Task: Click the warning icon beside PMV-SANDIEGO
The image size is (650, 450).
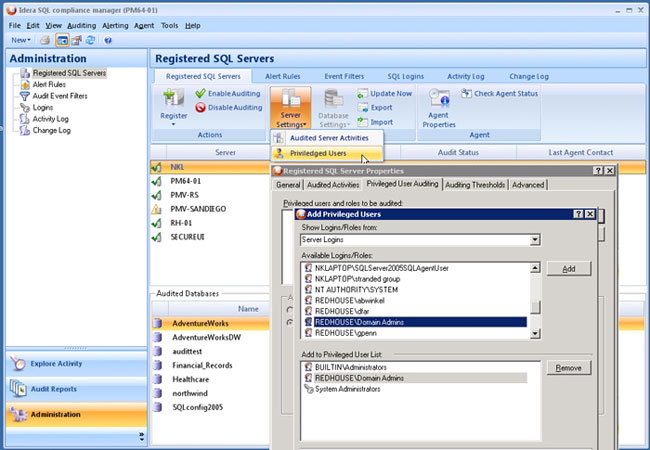Action: [x=156, y=209]
